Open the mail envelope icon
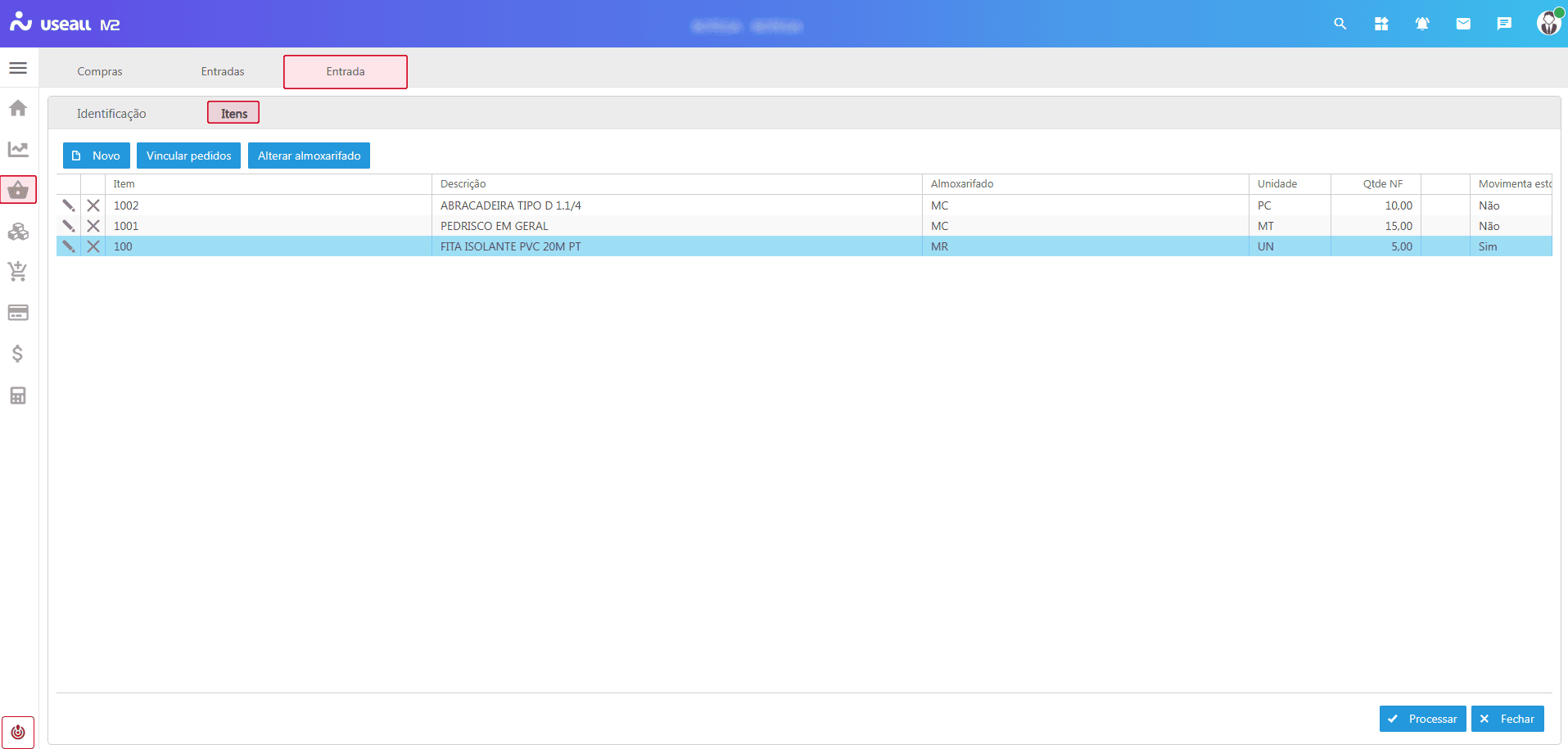 [x=1463, y=24]
